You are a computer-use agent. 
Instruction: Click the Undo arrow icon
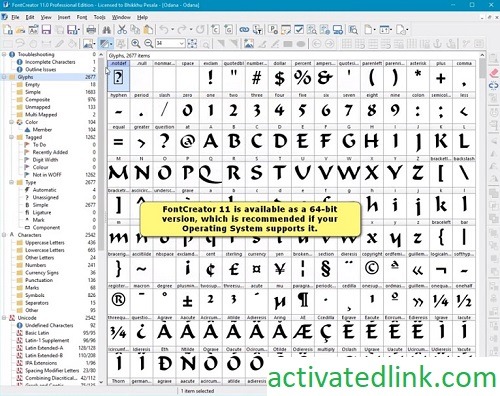[x=164, y=30]
